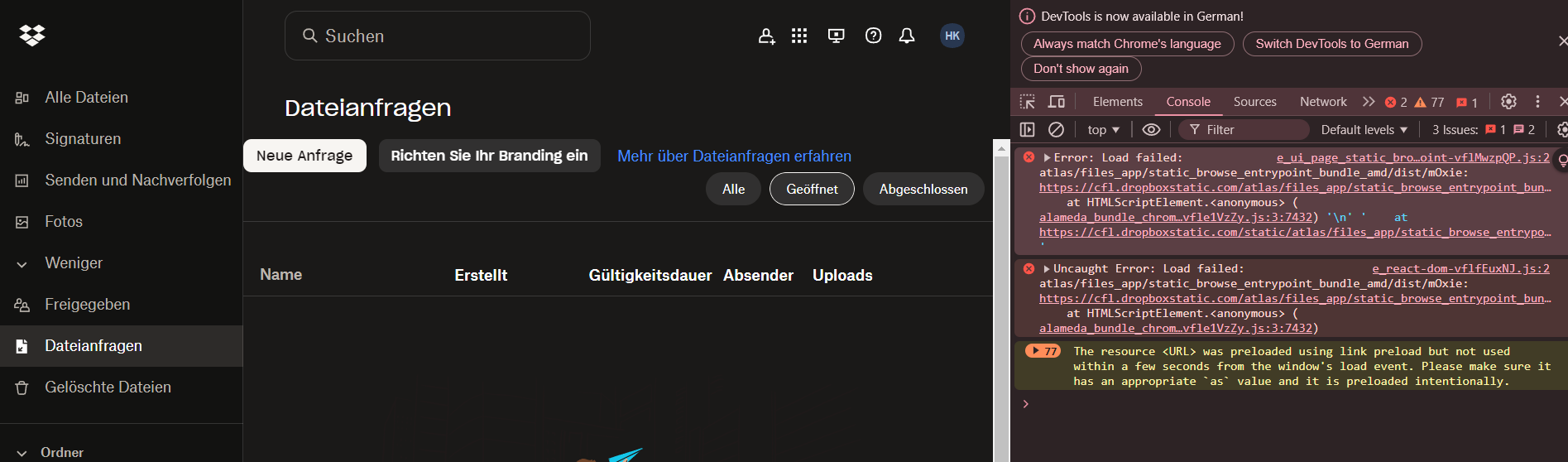Image resolution: width=1568 pixels, height=462 pixels.
Task: Switch to DevTools Console tab
Action: (1188, 102)
